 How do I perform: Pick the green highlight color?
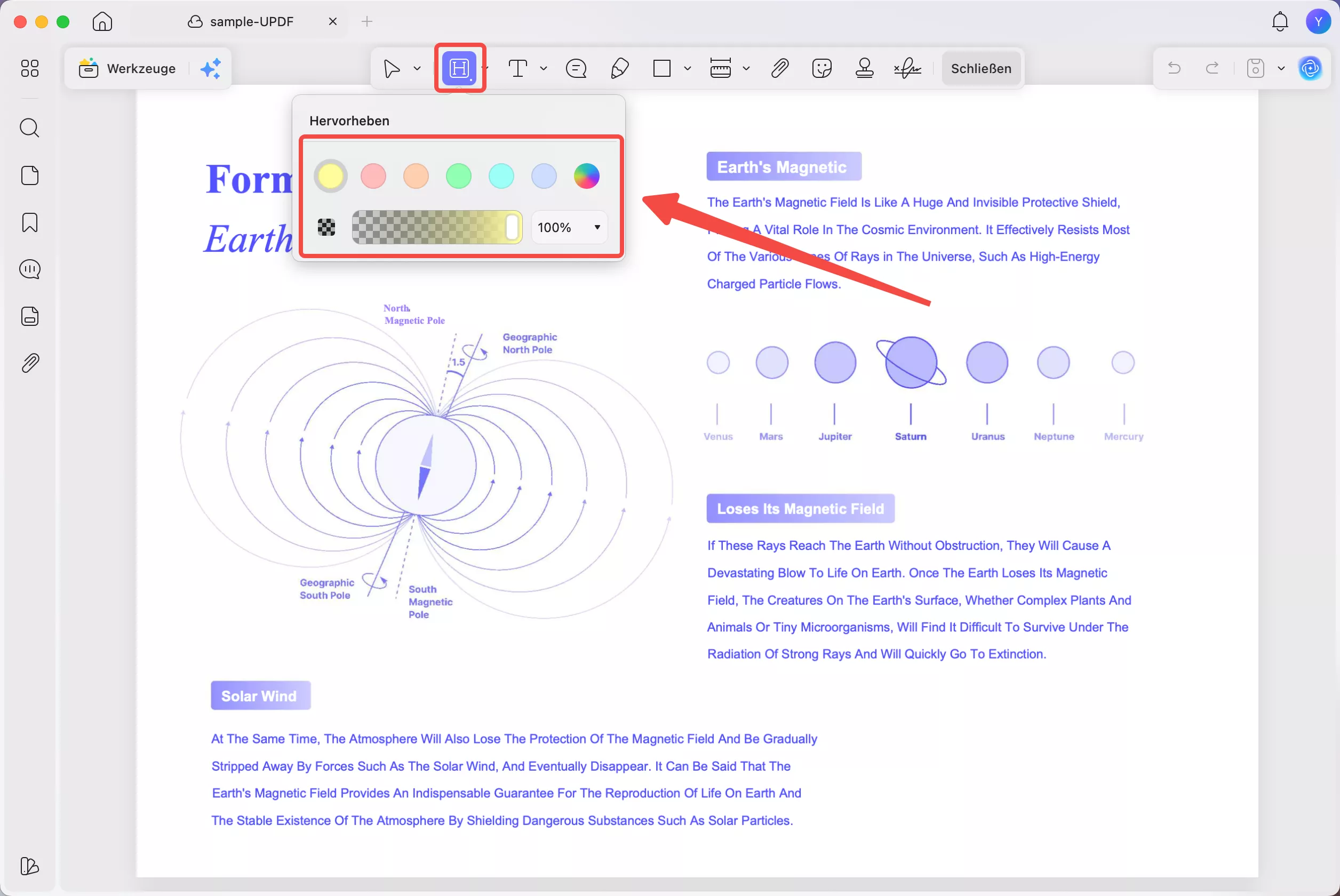(458, 176)
